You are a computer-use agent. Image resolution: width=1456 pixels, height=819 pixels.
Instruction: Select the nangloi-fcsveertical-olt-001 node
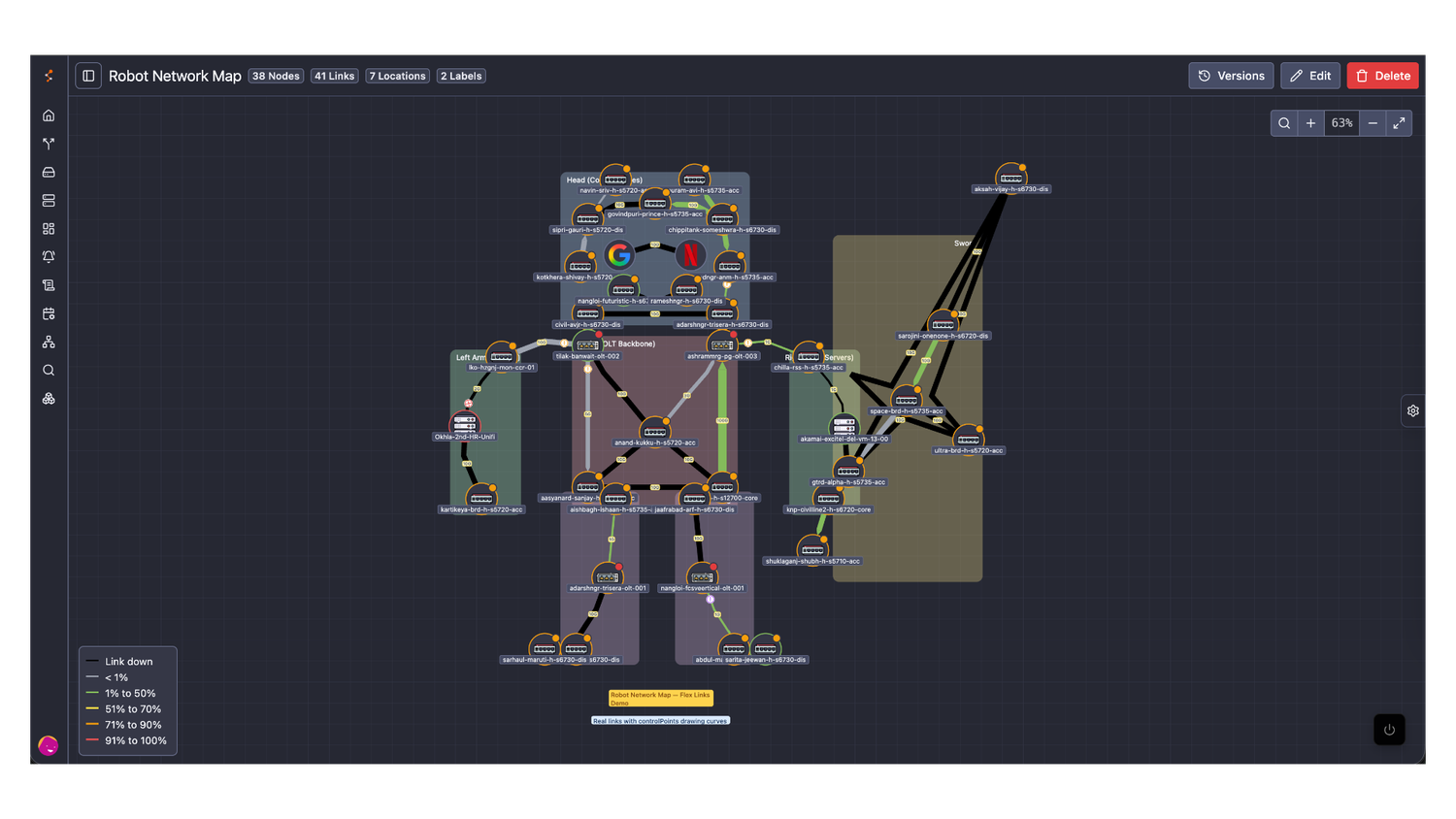[702, 576]
